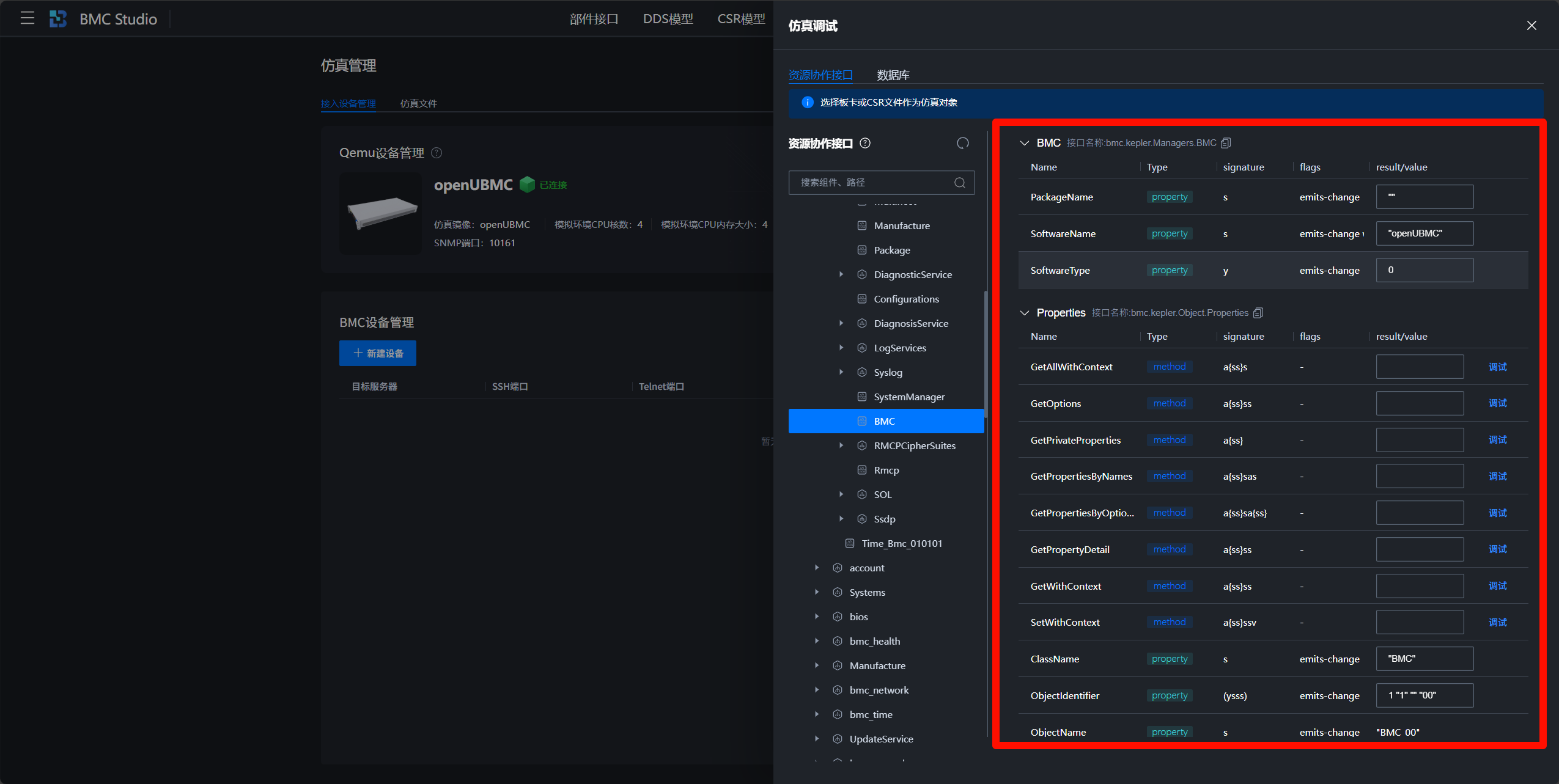
Task: Expand the DiagnosticService tree node
Action: pyautogui.click(x=841, y=274)
